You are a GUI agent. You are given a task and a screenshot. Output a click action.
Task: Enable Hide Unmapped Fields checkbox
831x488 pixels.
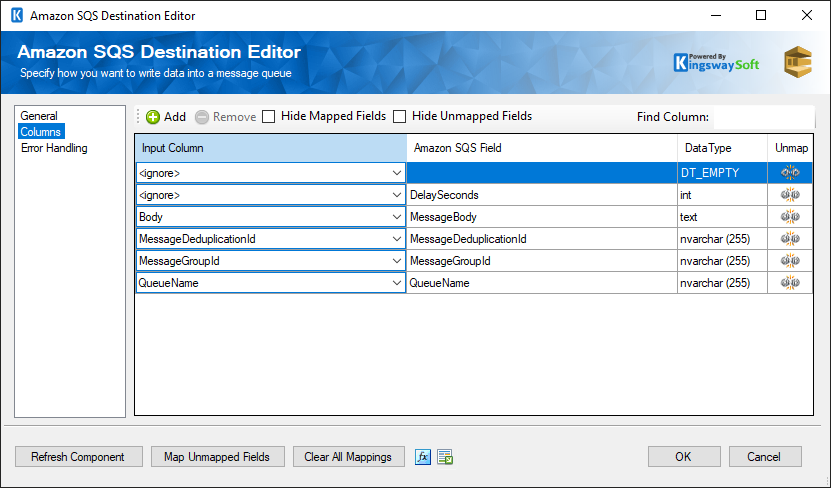[400, 117]
